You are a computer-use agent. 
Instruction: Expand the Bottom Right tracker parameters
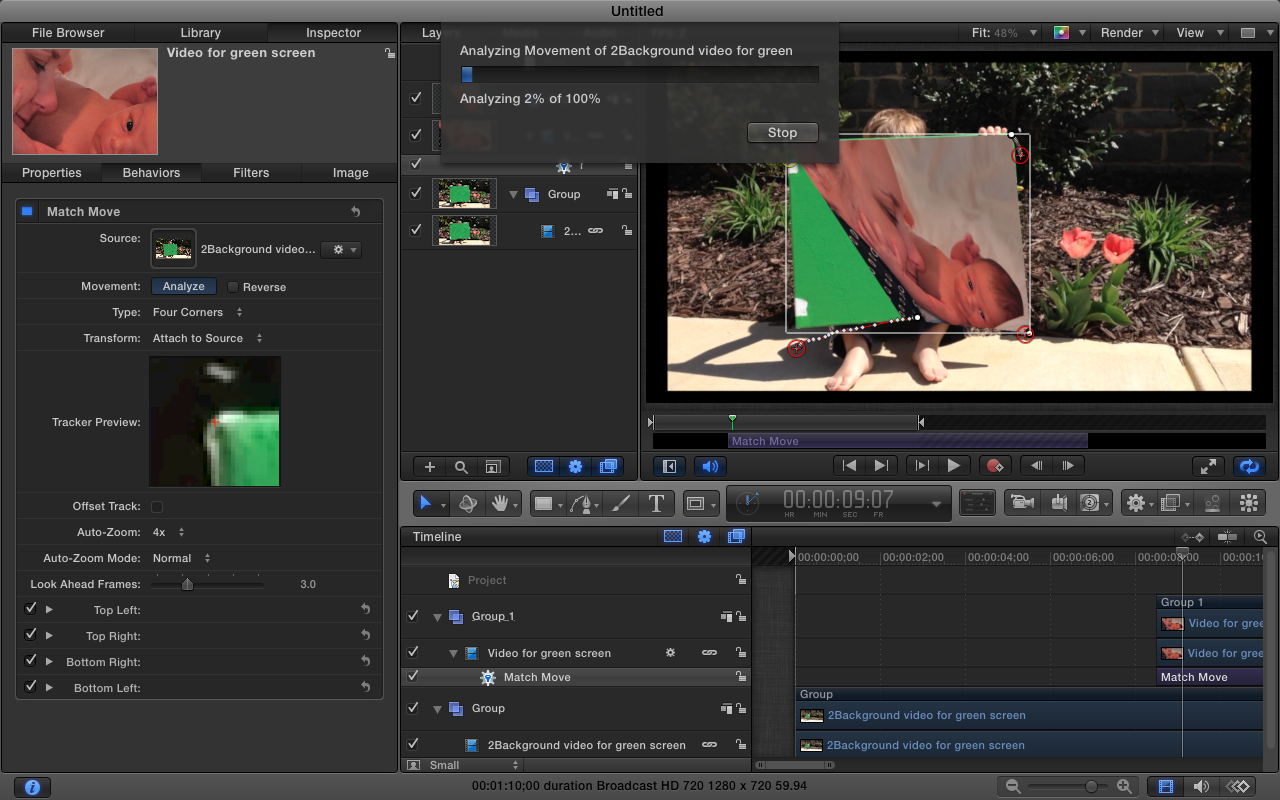pos(49,662)
